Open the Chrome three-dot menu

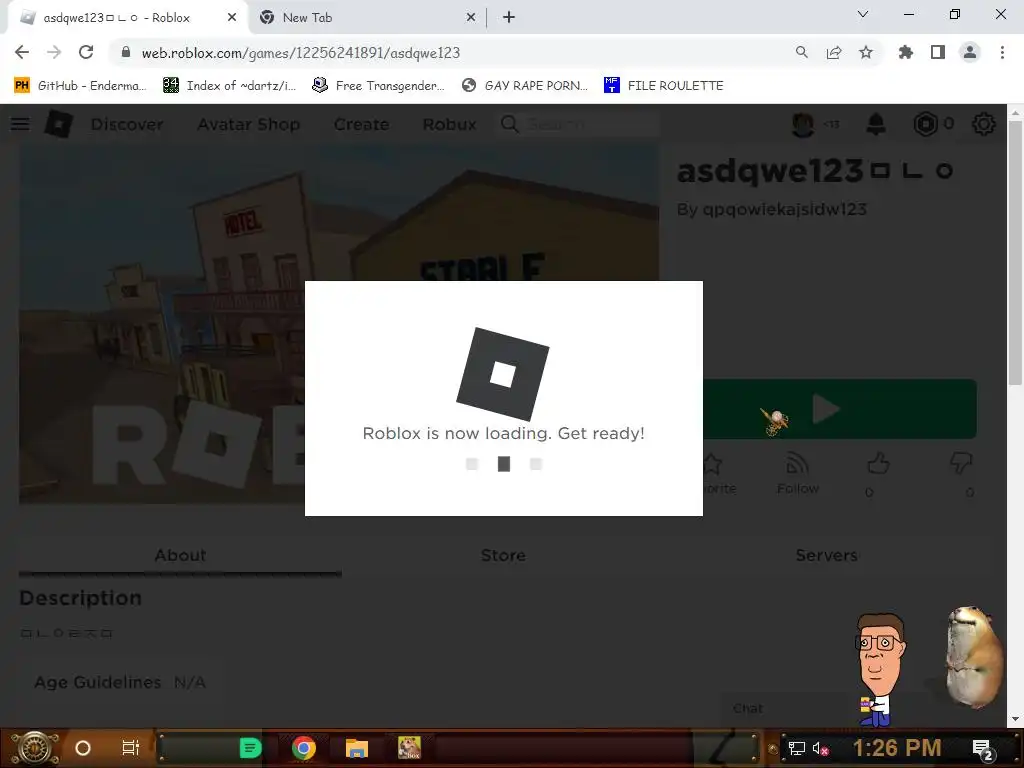click(1002, 52)
